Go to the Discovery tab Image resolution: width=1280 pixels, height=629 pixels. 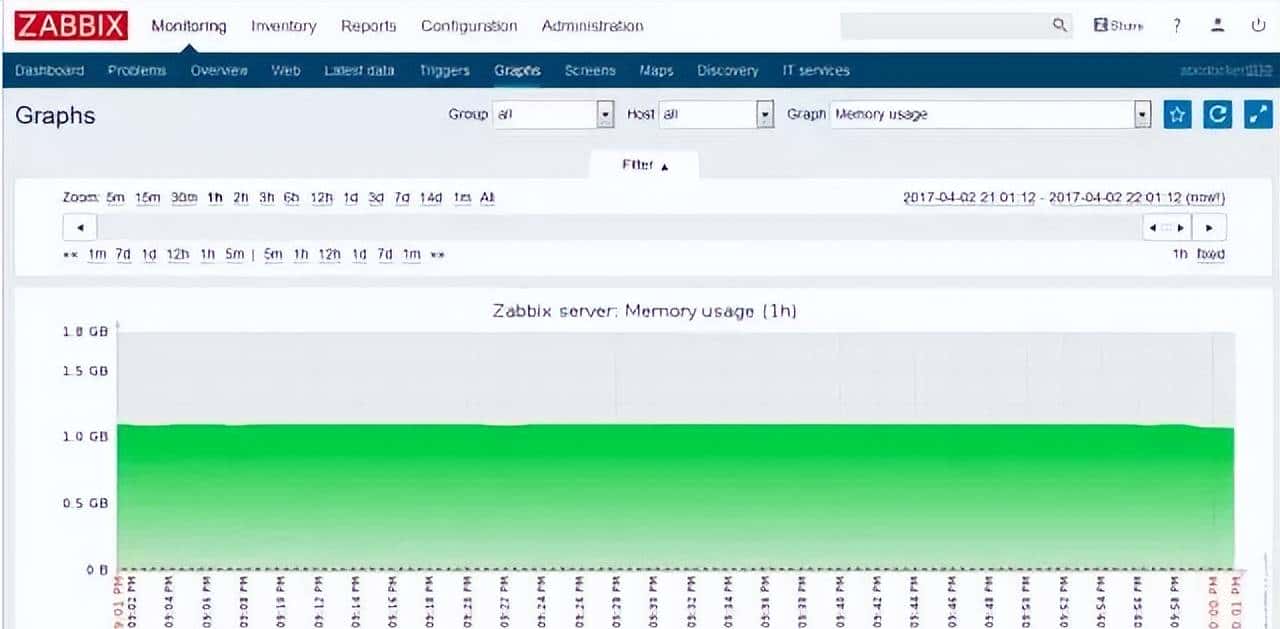coord(727,70)
